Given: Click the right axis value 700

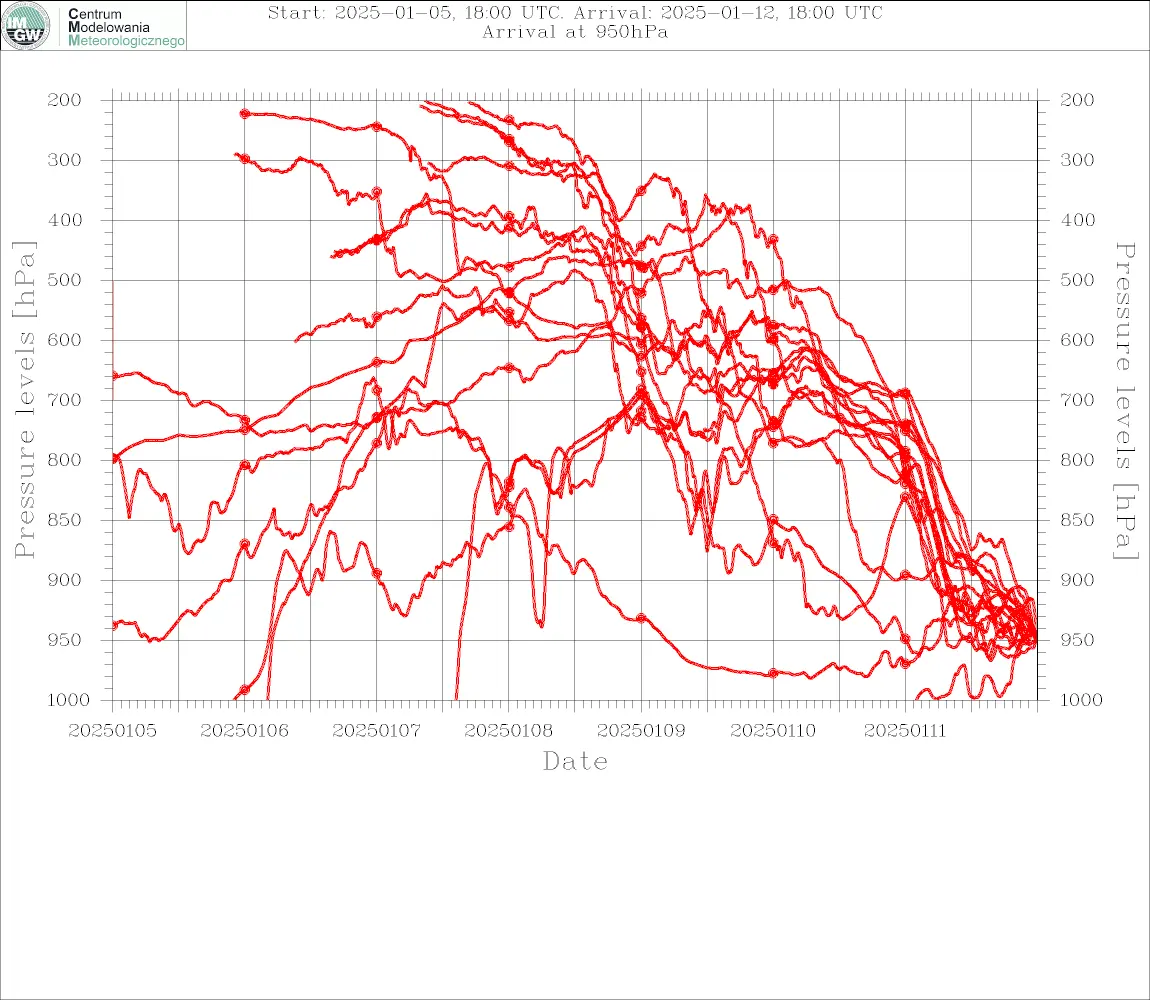Looking at the screenshot, I should click(1077, 401).
